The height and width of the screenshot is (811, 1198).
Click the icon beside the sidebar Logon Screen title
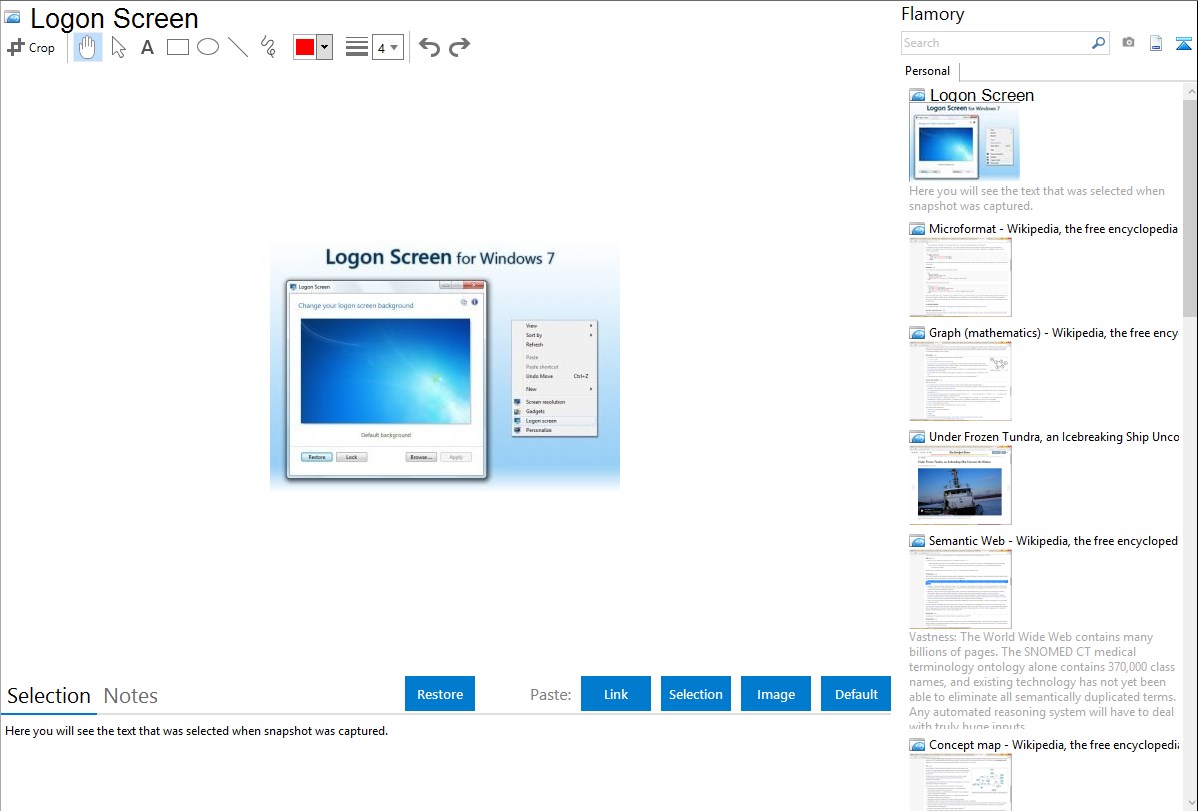click(x=918, y=96)
